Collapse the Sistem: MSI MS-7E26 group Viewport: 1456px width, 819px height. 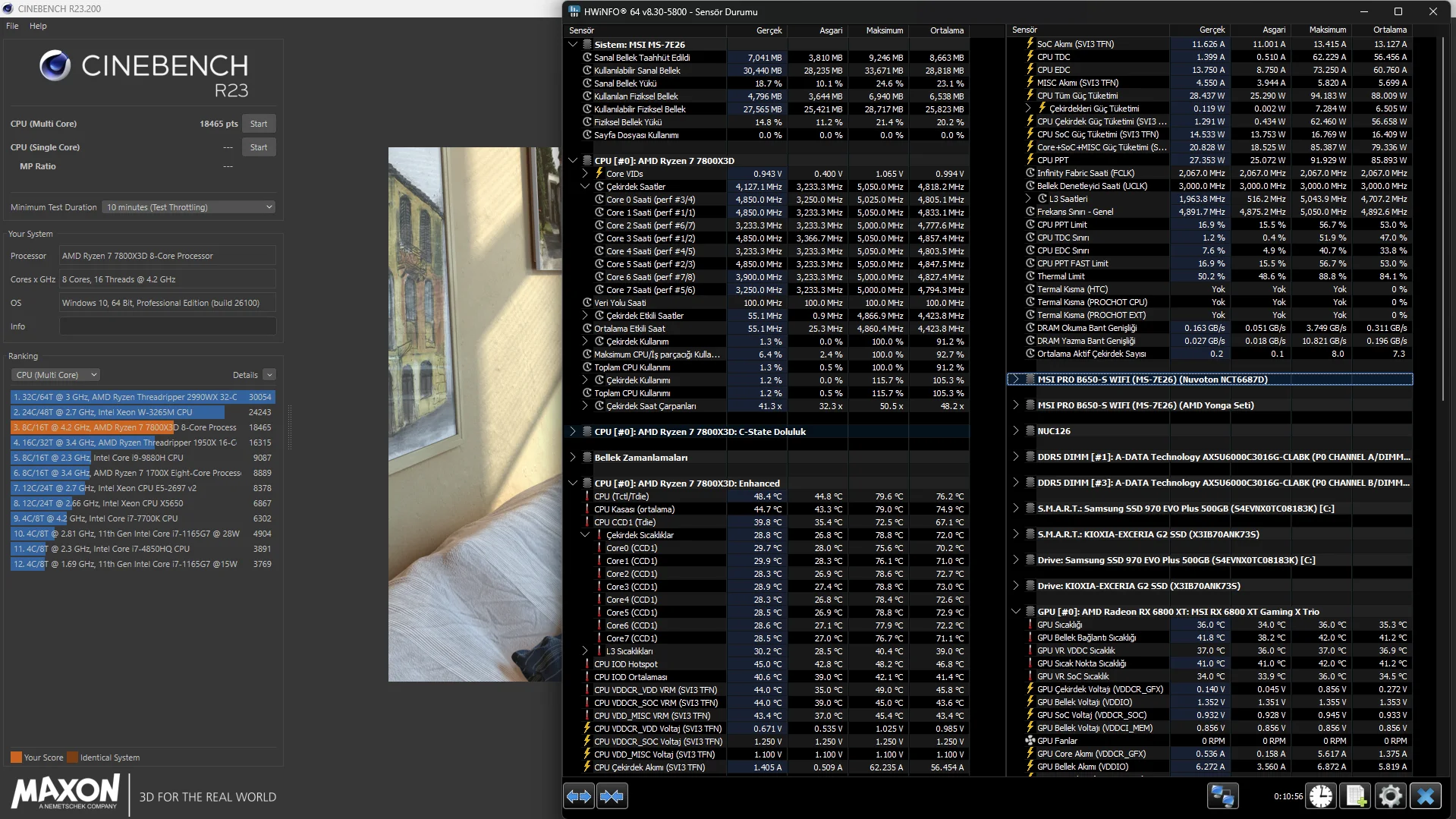pyautogui.click(x=573, y=45)
